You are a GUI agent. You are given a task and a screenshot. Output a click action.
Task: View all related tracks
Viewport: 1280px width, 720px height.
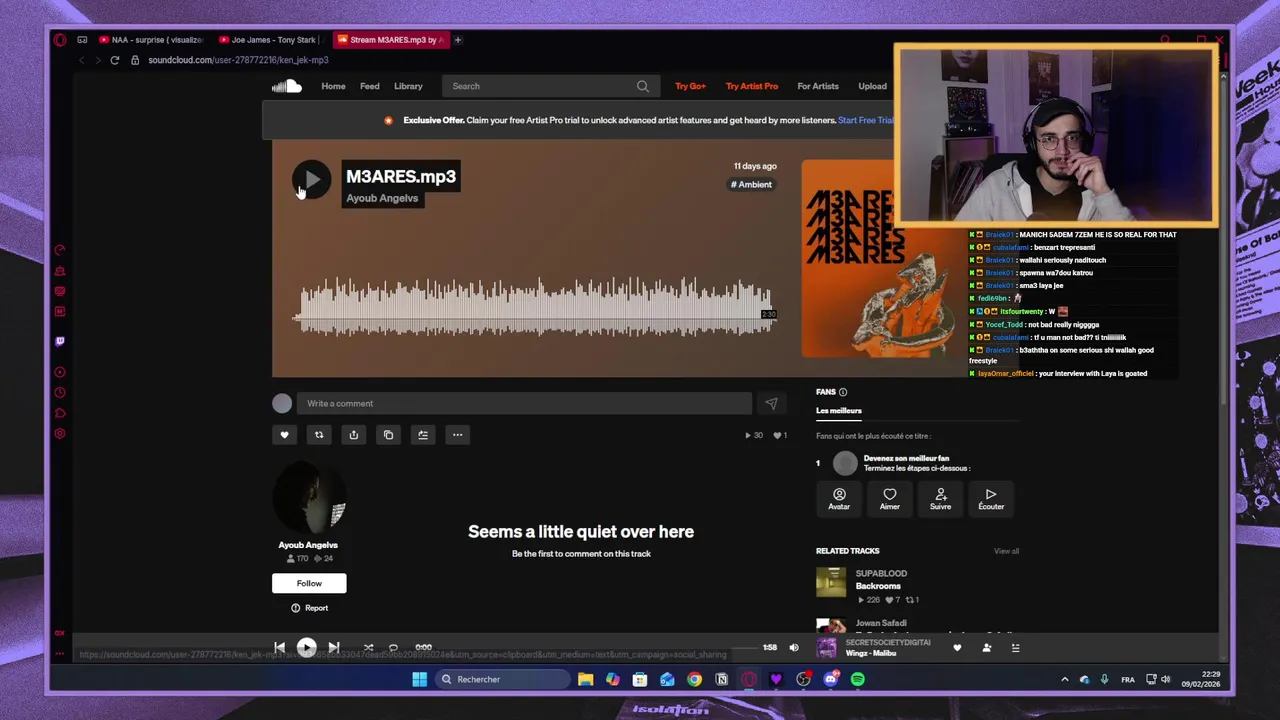point(1006,551)
